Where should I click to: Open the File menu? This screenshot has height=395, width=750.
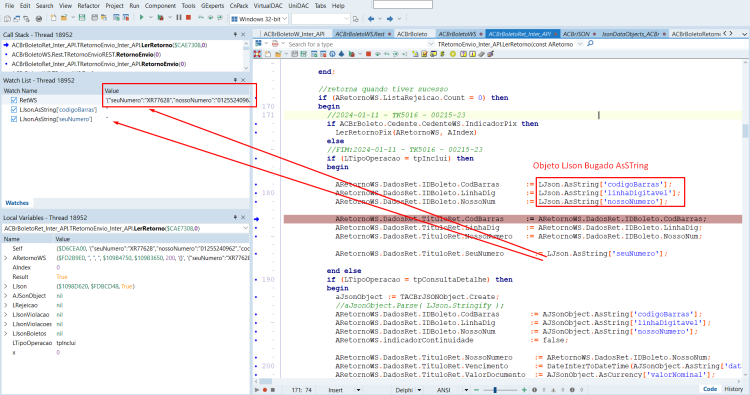pos(9,6)
